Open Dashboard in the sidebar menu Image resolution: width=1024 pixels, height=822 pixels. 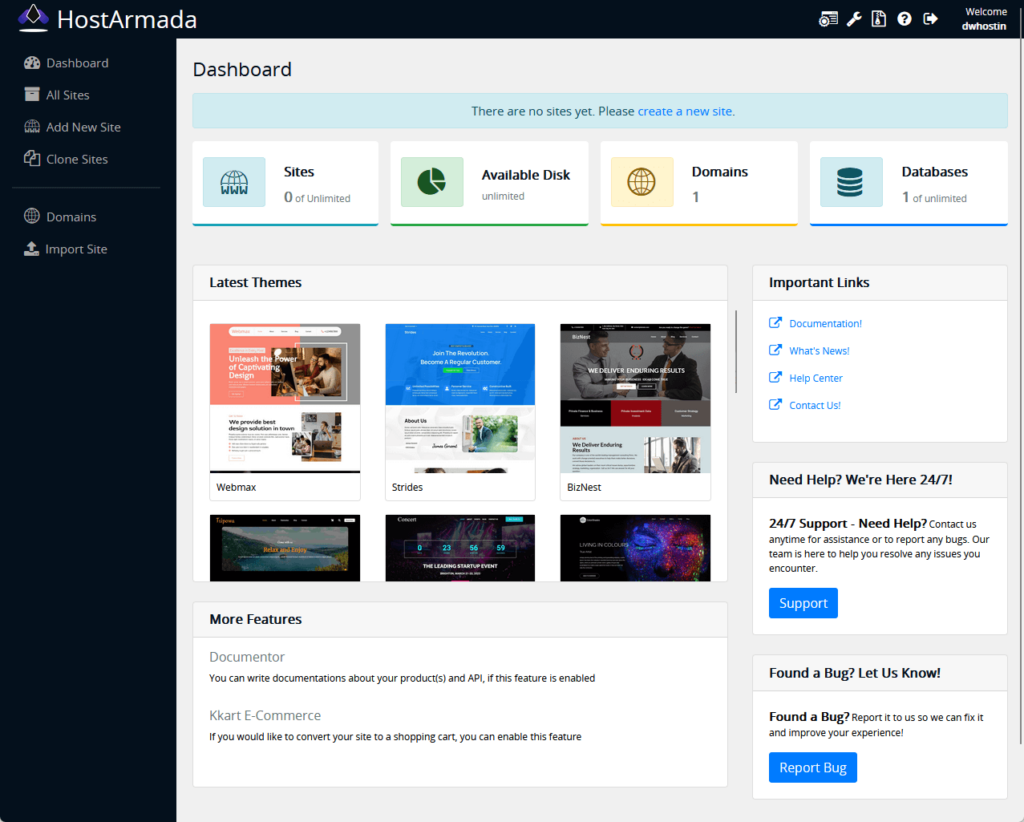(77, 63)
